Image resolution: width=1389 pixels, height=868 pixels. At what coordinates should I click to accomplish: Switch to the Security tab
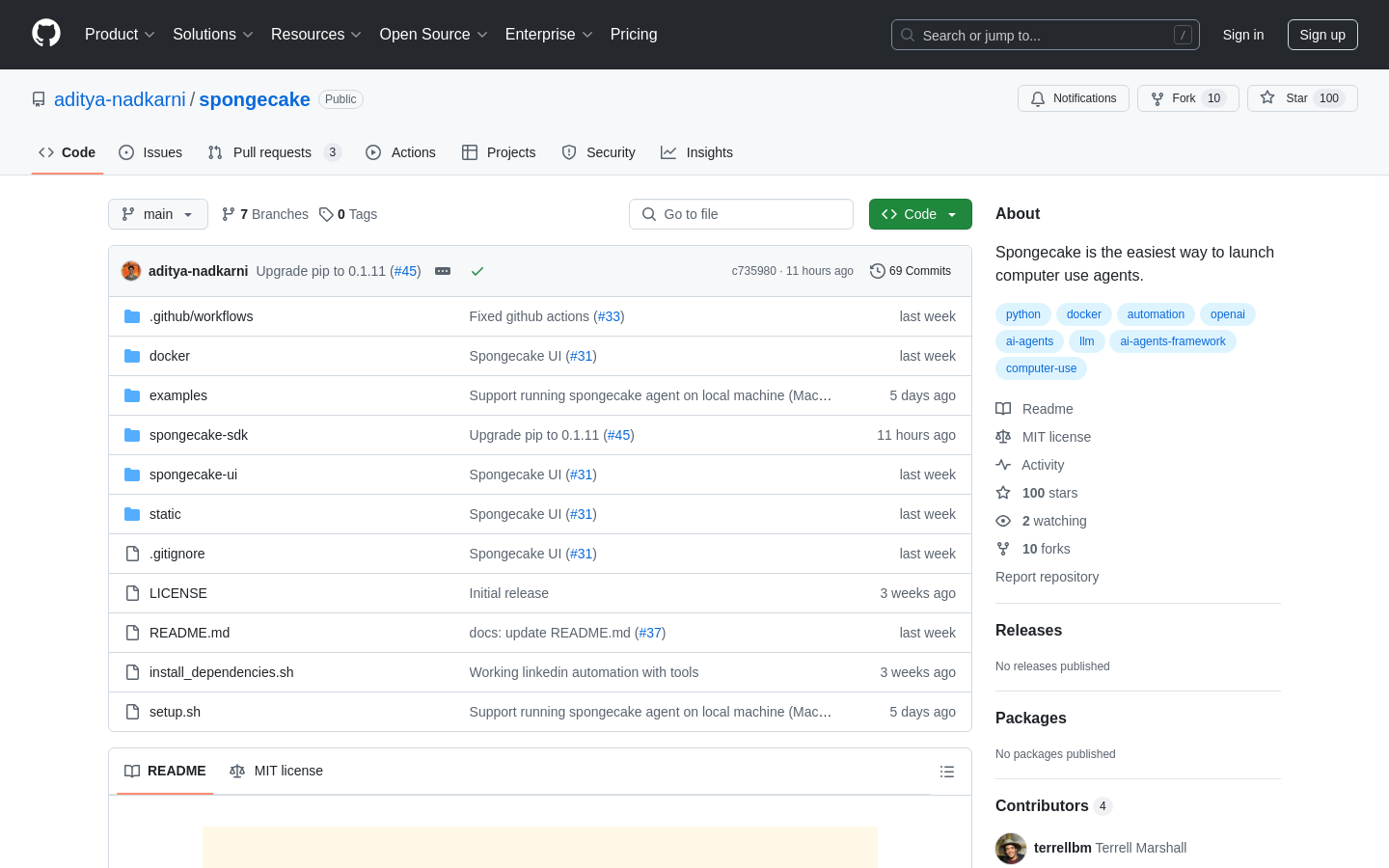598,152
